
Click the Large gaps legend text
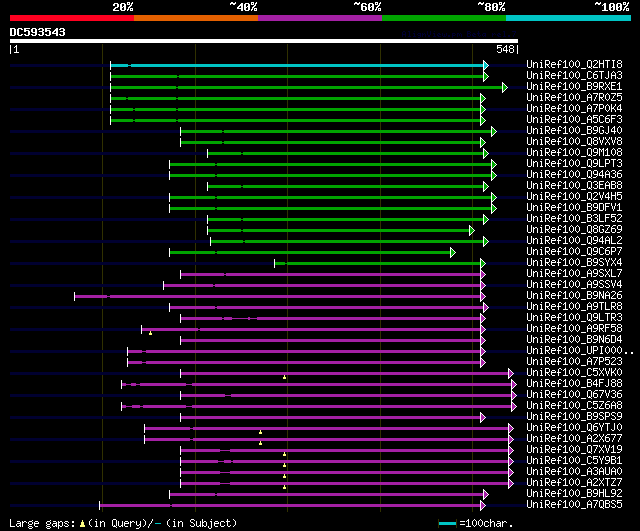point(123,523)
